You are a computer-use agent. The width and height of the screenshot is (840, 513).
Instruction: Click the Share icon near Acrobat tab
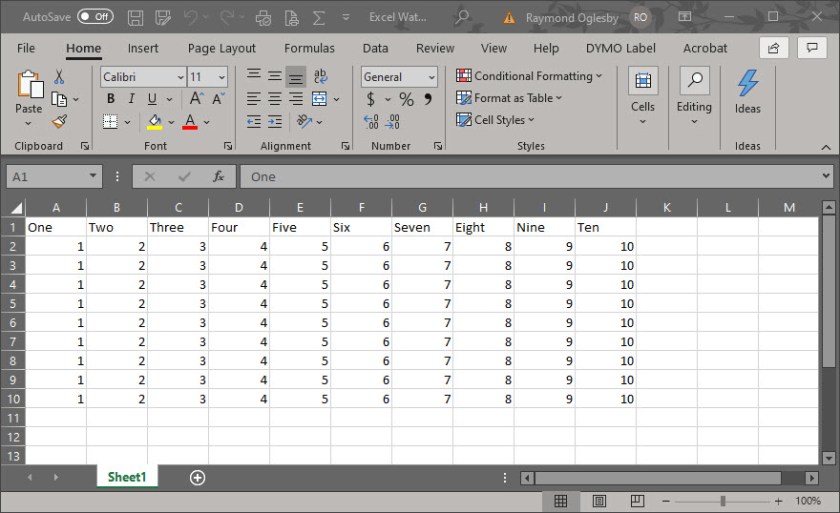(x=774, y=48)
